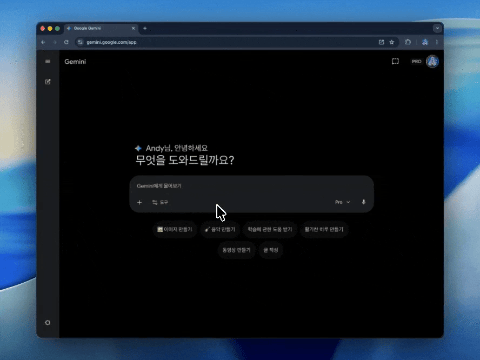Select the 이미지 만들기 suggestion chip

175,229
